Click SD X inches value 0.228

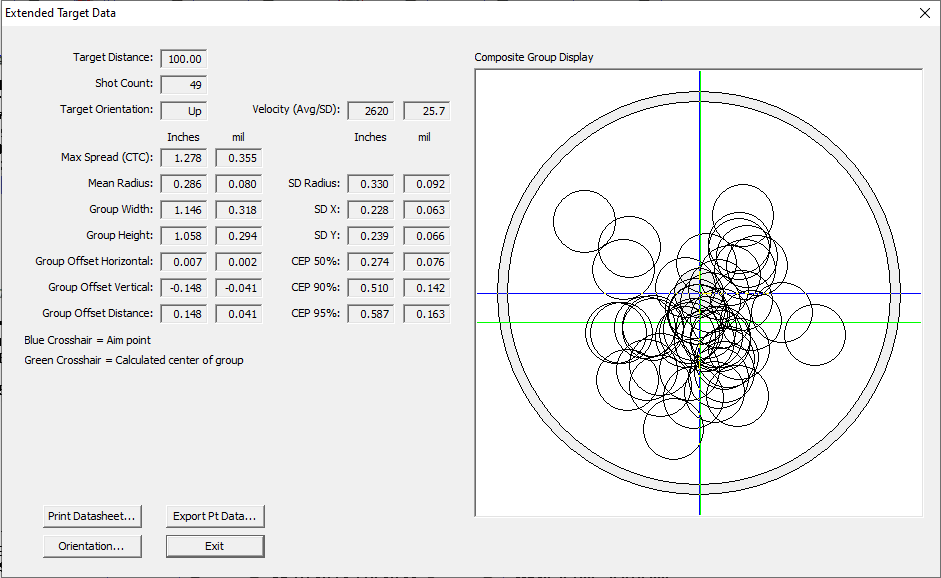(x=370, y=210)
